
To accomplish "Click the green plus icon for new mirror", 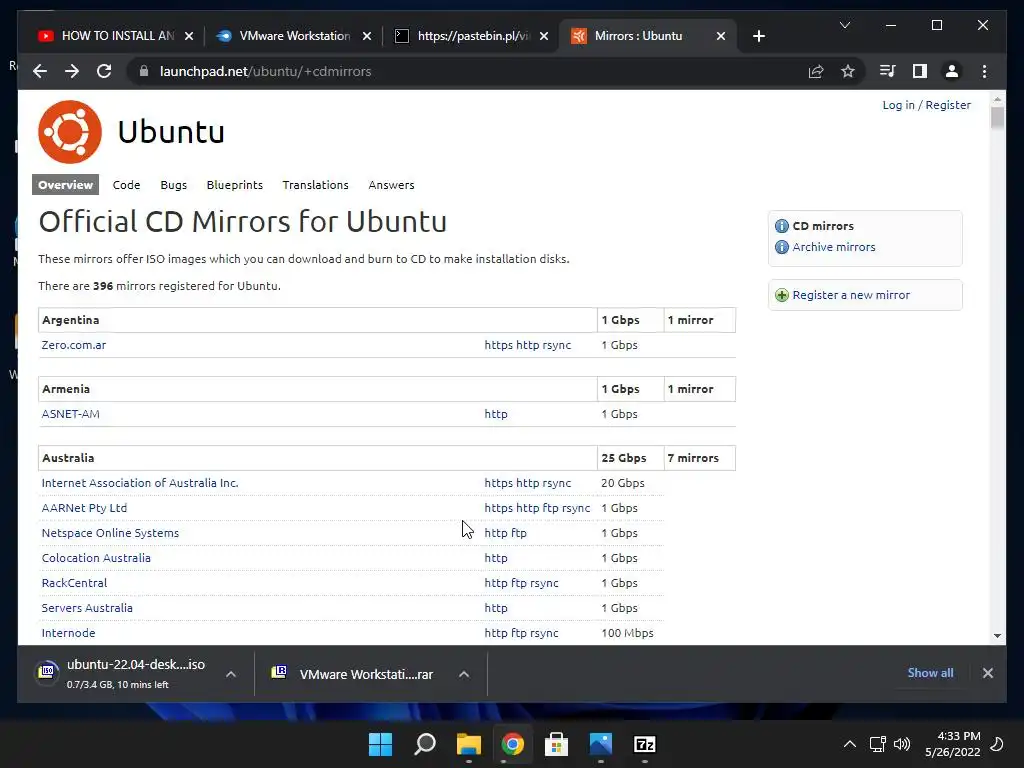I will click(x=782, y=295).
